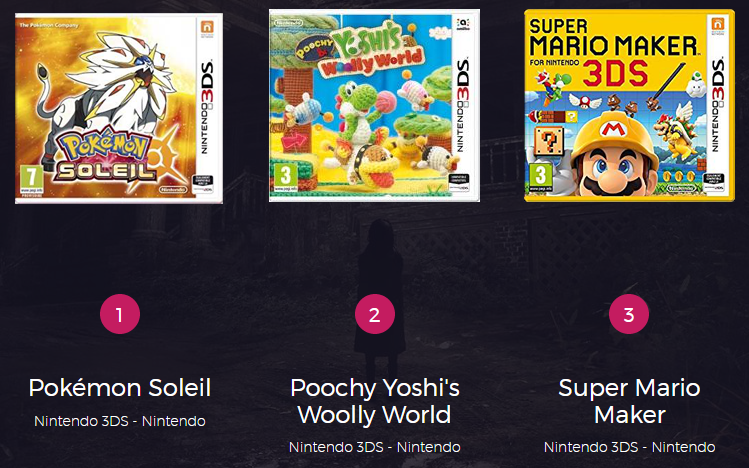Click the question mark block on Mario Maker cover
Image resolution: width=749 pixels, height=468 pixels.
(x=549, y=141)
